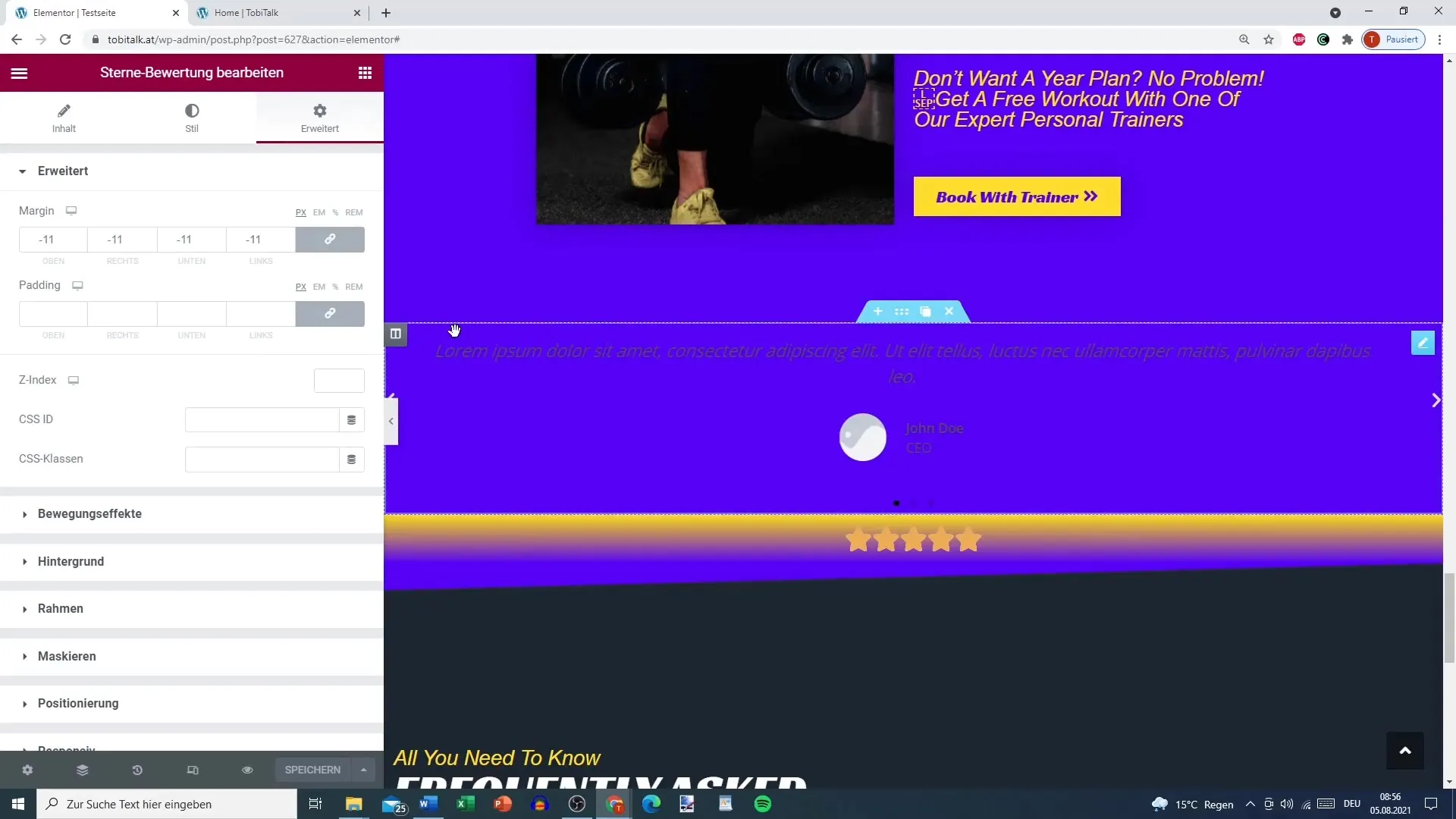This screenshot has height=819, width=1456.
Task: Open Excel from the taskbar
Action: coord(466,804)
